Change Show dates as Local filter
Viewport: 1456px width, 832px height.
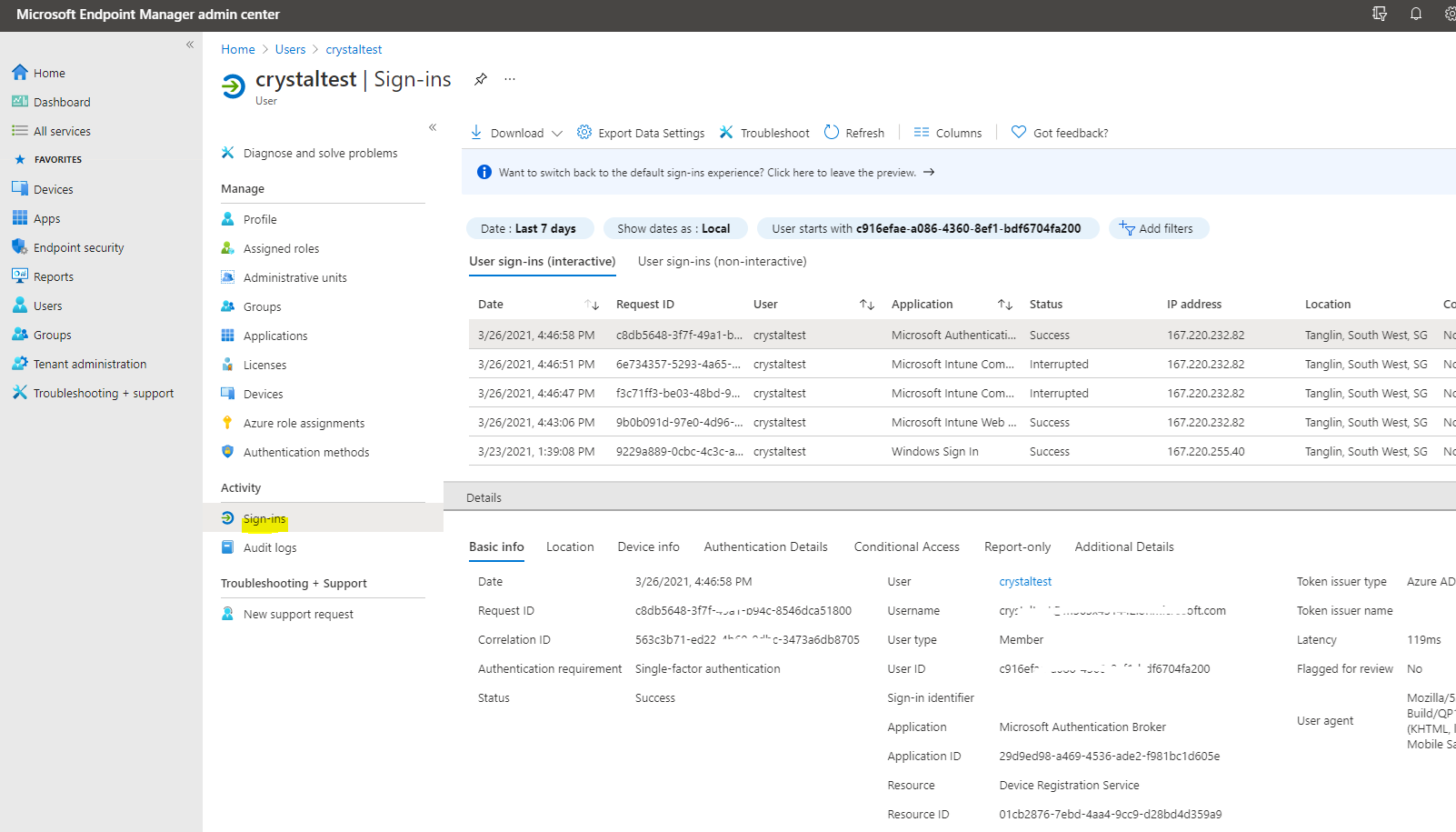tap(673, 228)
